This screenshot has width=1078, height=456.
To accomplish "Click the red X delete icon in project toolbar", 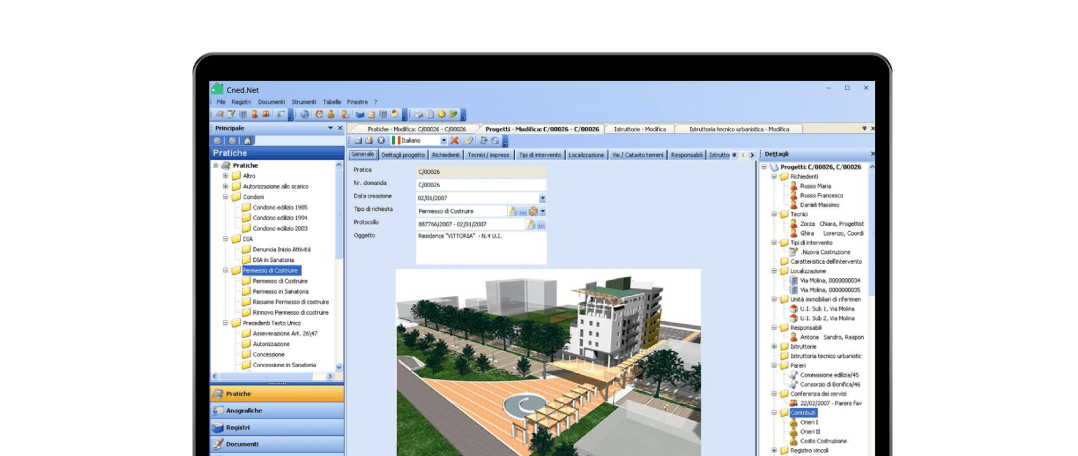I will point(454,141).
